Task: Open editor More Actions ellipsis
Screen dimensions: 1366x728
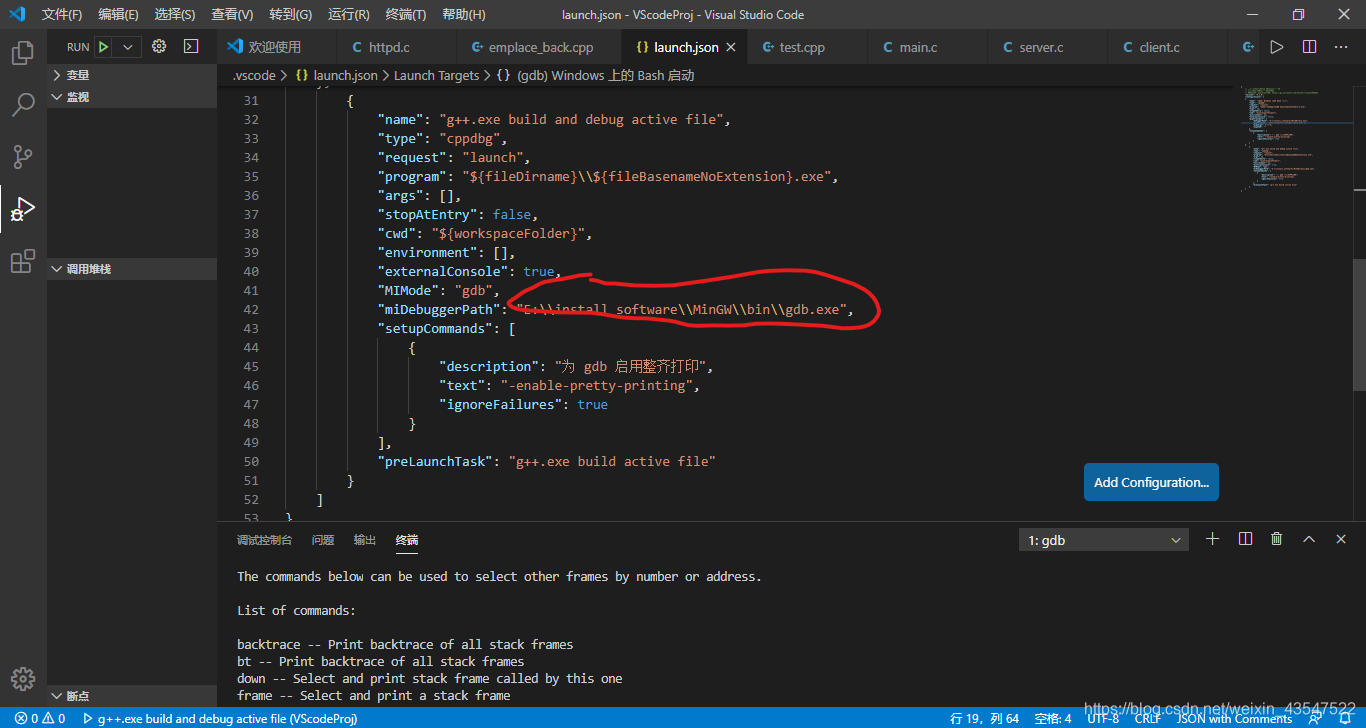Action: click(x=1341, y=47)
